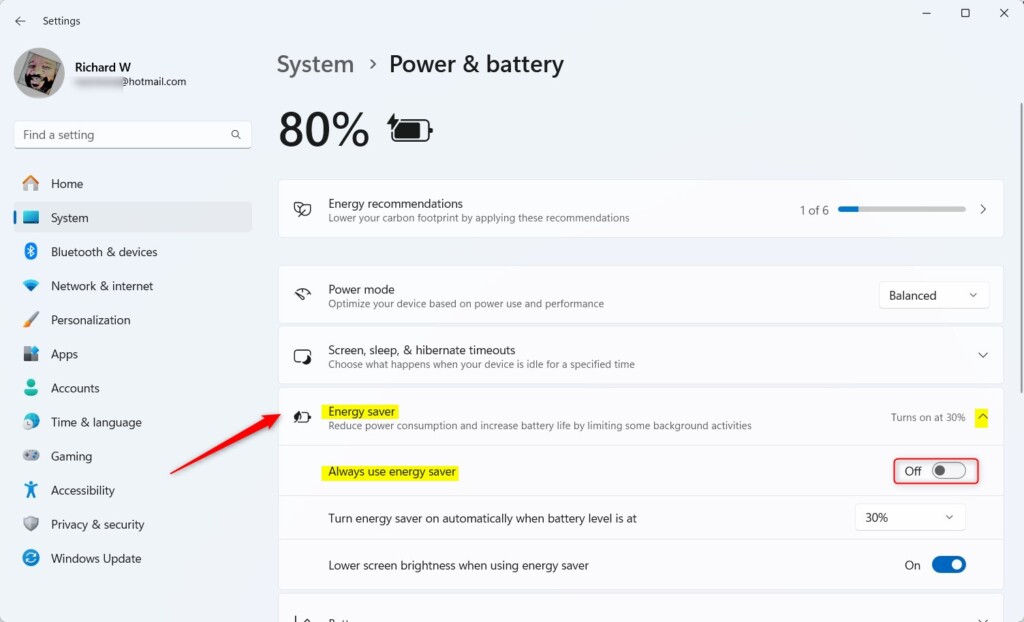Viewport: 1024px width, 622px height.
Task: Click the Accessibility figure icon
Action: pyautogui.click(x=31, y=489)
